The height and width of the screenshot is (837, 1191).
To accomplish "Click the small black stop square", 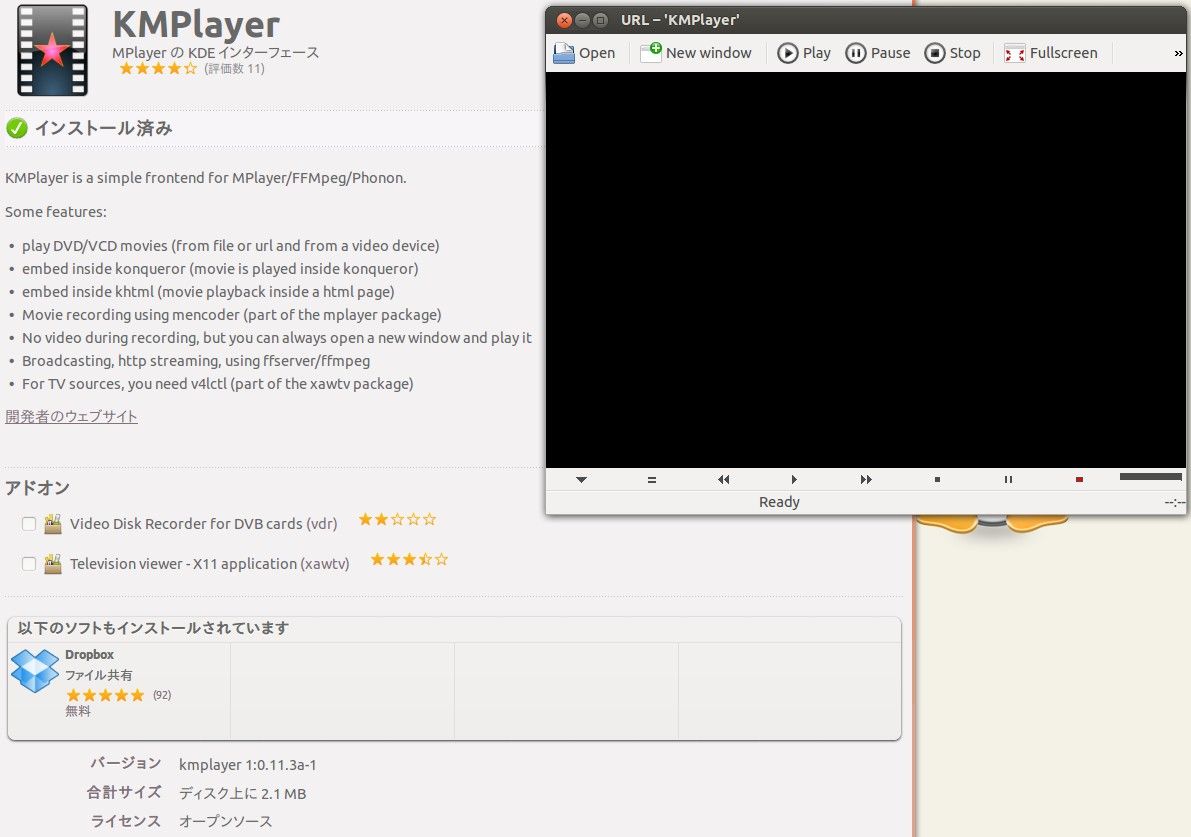I will tap(937, 479).
